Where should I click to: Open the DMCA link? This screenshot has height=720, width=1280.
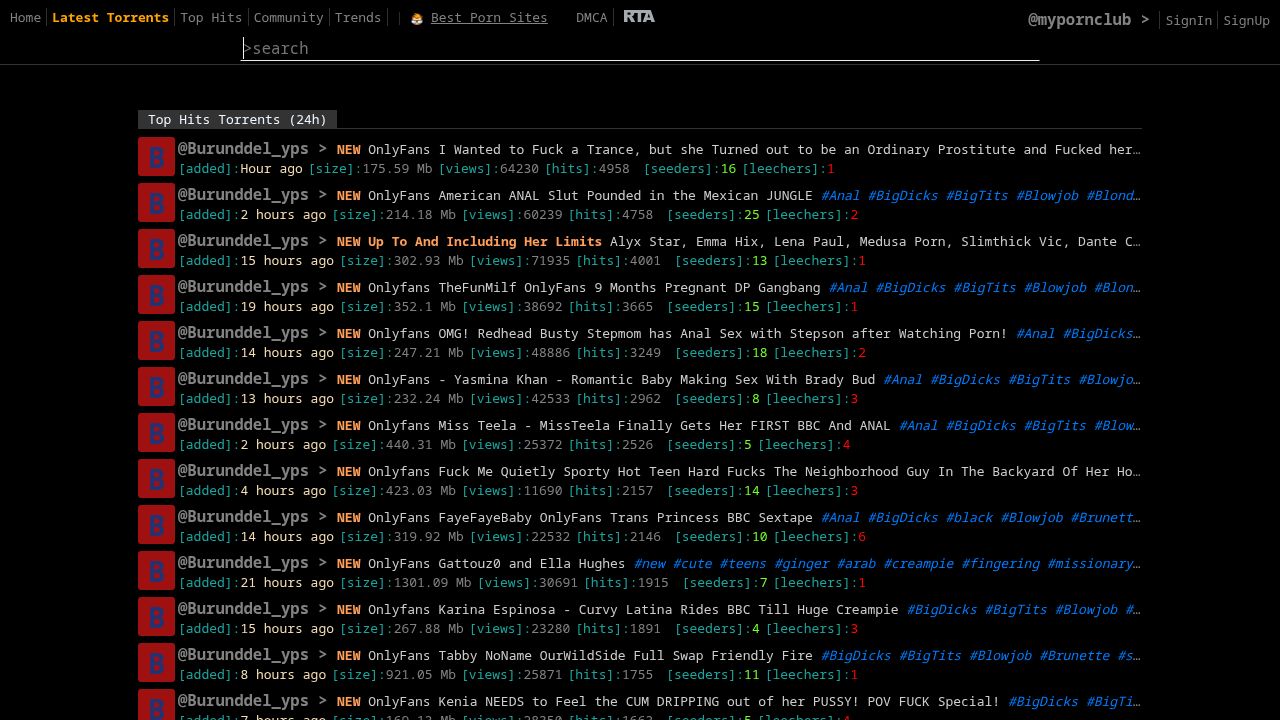point(591,17)
